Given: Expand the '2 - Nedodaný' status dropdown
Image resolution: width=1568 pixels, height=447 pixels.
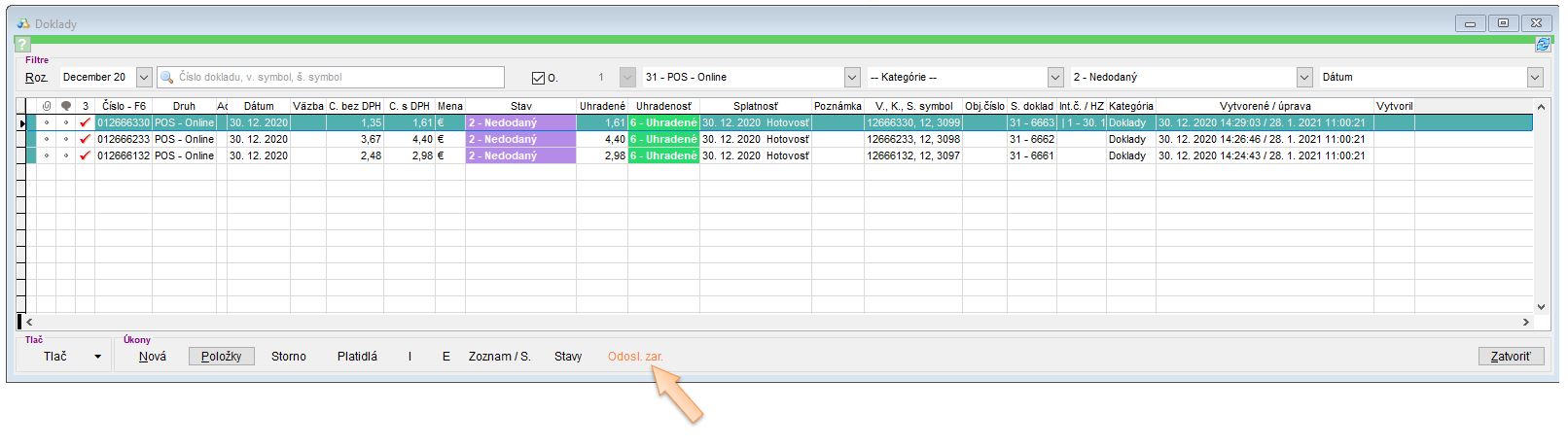Looking at the screenshot, I should [x=1304, y=78].
